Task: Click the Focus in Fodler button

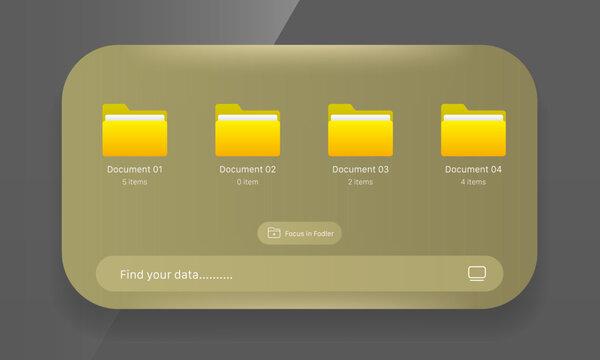Action: coord(300,233)
